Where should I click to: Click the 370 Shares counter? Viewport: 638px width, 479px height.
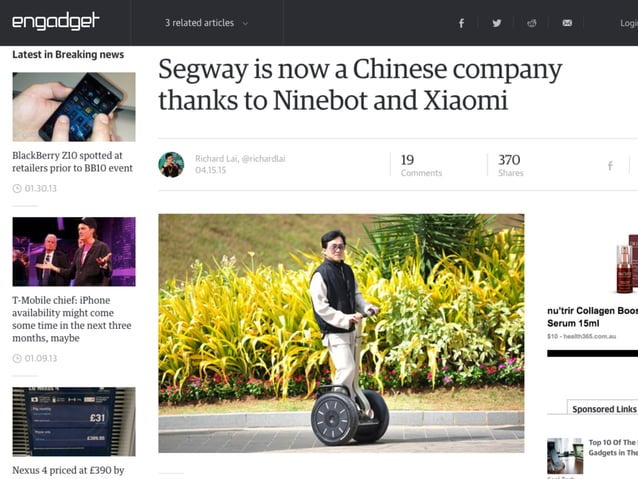pyautogui.click(x=511, y=165)
